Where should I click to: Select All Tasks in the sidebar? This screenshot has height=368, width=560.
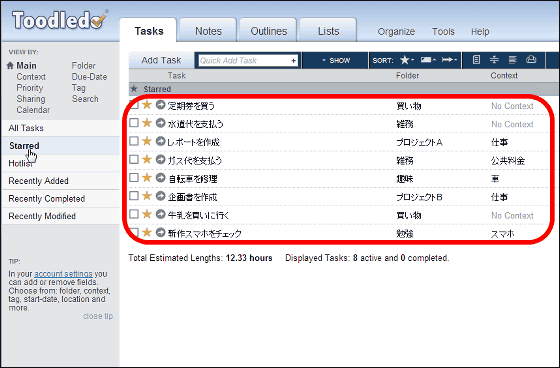[x=60, y=128]
